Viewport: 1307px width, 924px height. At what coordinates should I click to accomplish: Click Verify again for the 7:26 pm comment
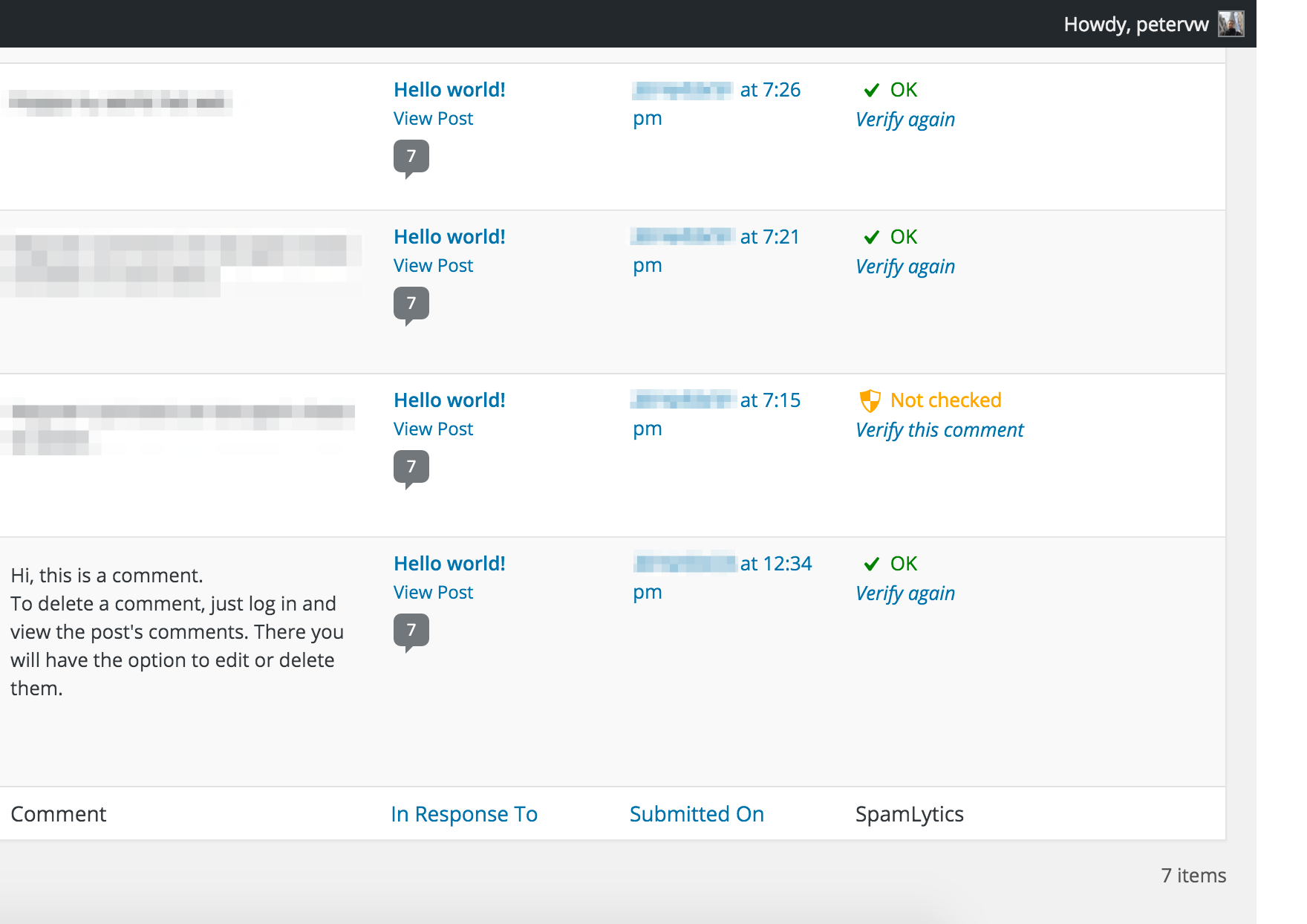click(905, 120)
